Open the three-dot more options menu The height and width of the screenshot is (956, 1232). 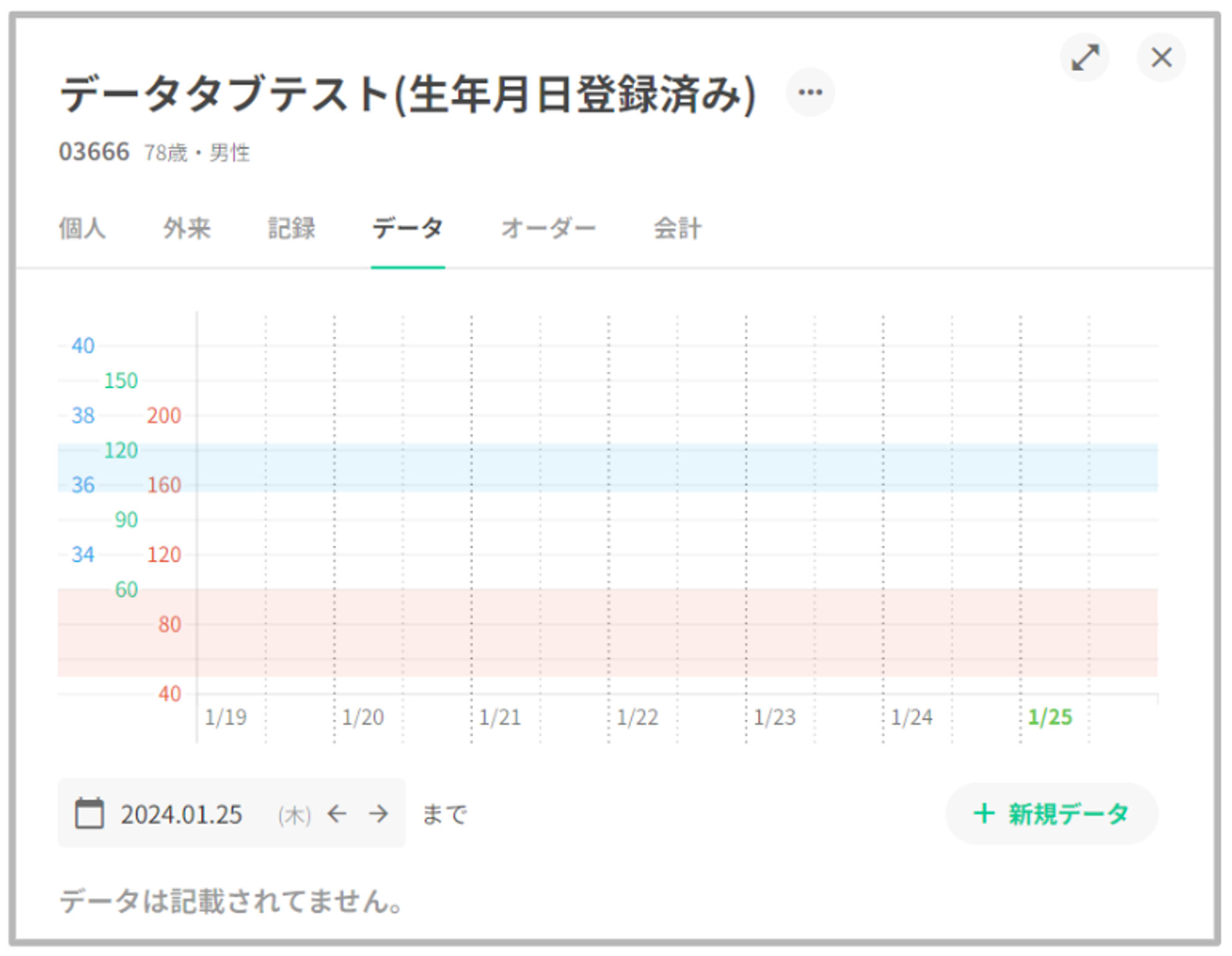[x=810, y=92]
